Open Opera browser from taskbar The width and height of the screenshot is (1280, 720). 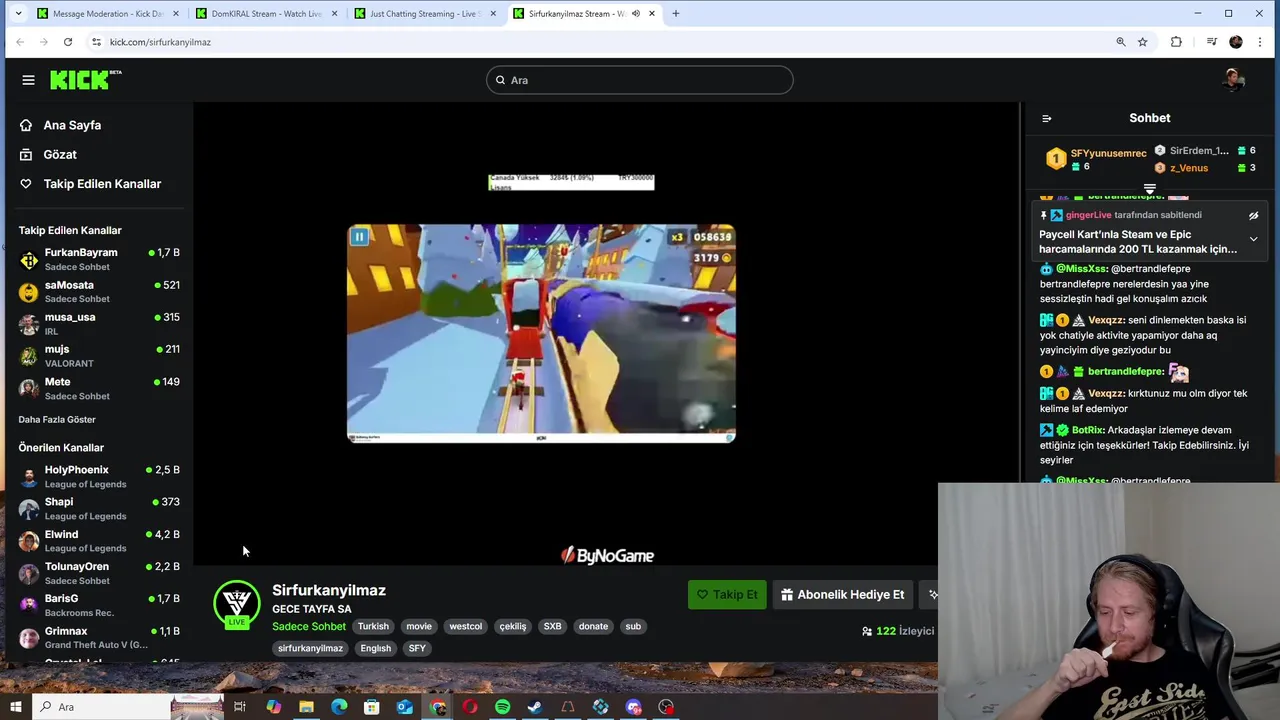(x=470, y=707)
